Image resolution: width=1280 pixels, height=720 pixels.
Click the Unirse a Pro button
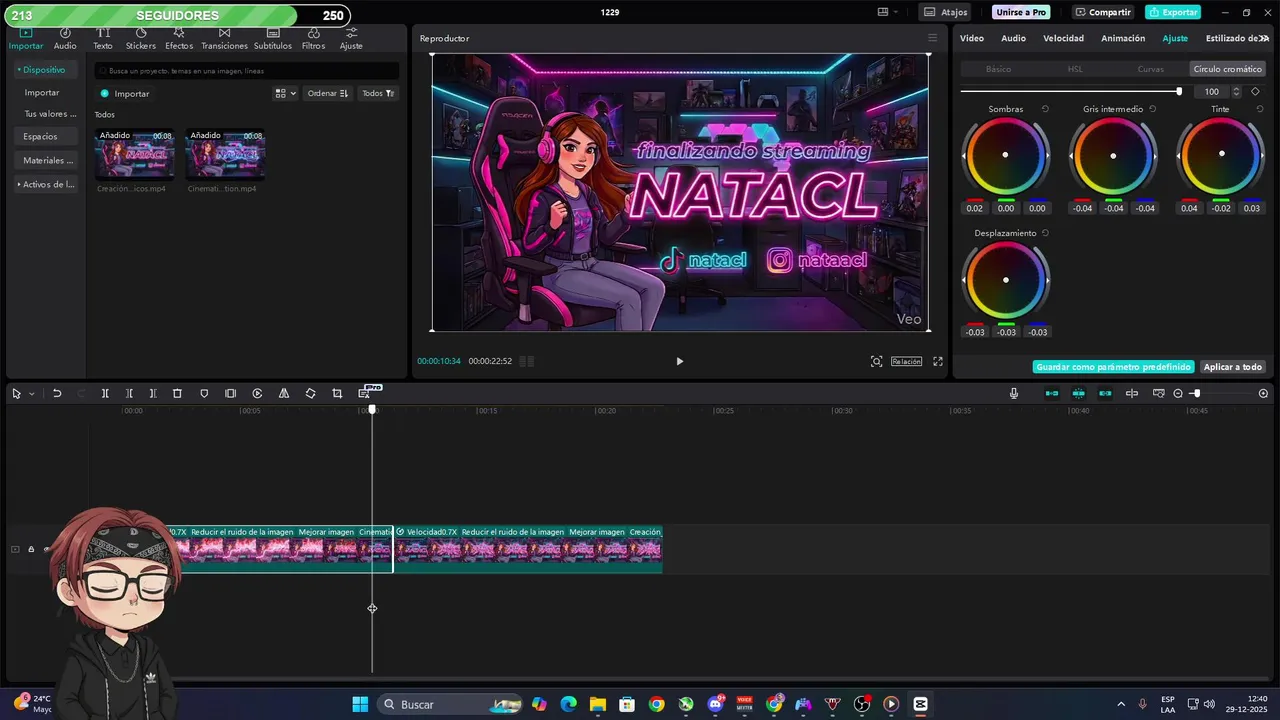point(1021,12)
